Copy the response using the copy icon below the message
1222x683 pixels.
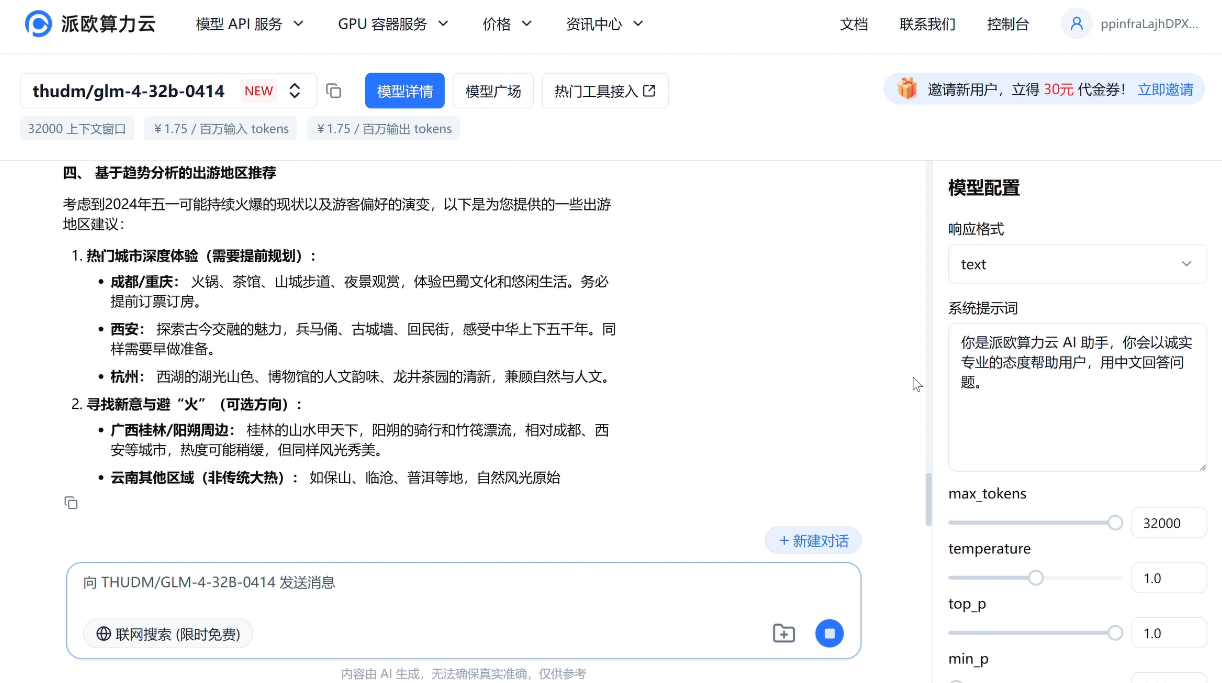point(71,502)
